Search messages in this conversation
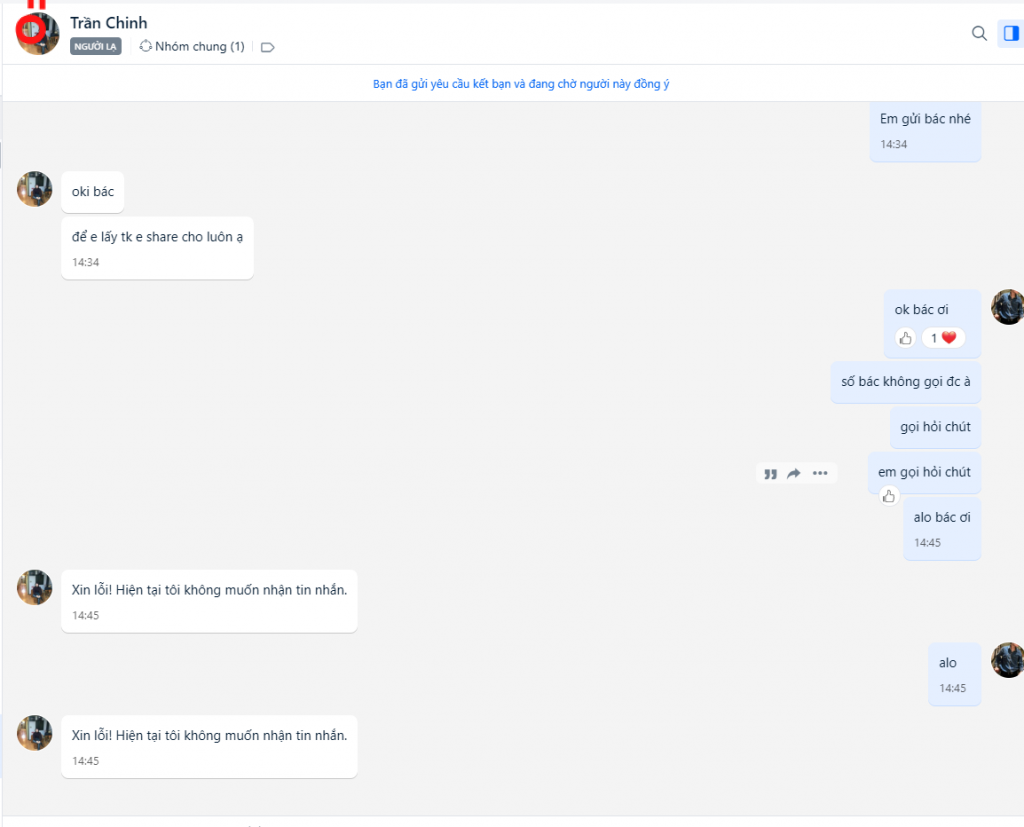1024x827 pixels. coord(979,33)
